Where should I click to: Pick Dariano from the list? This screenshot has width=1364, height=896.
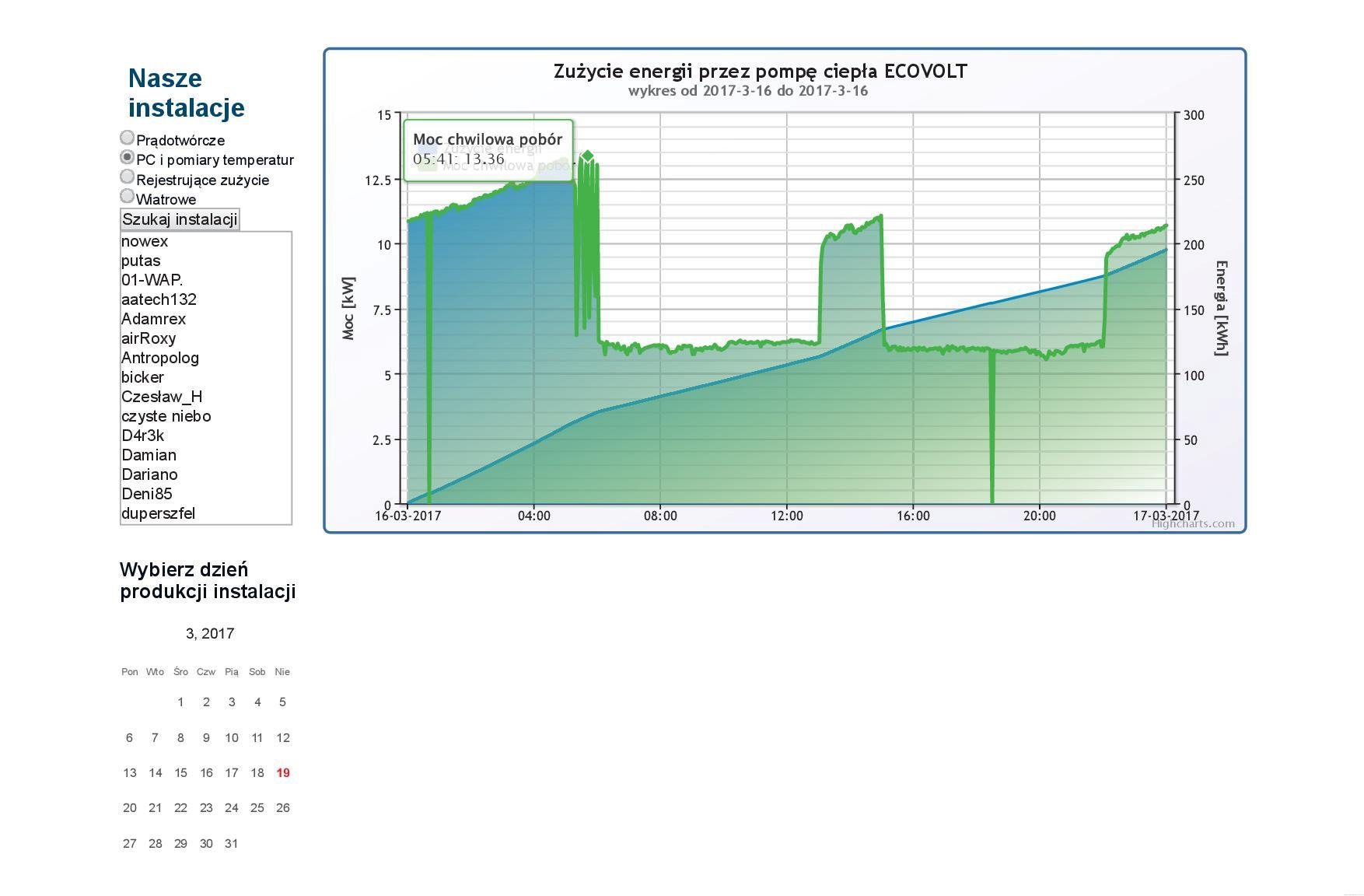tap(205, 474)
